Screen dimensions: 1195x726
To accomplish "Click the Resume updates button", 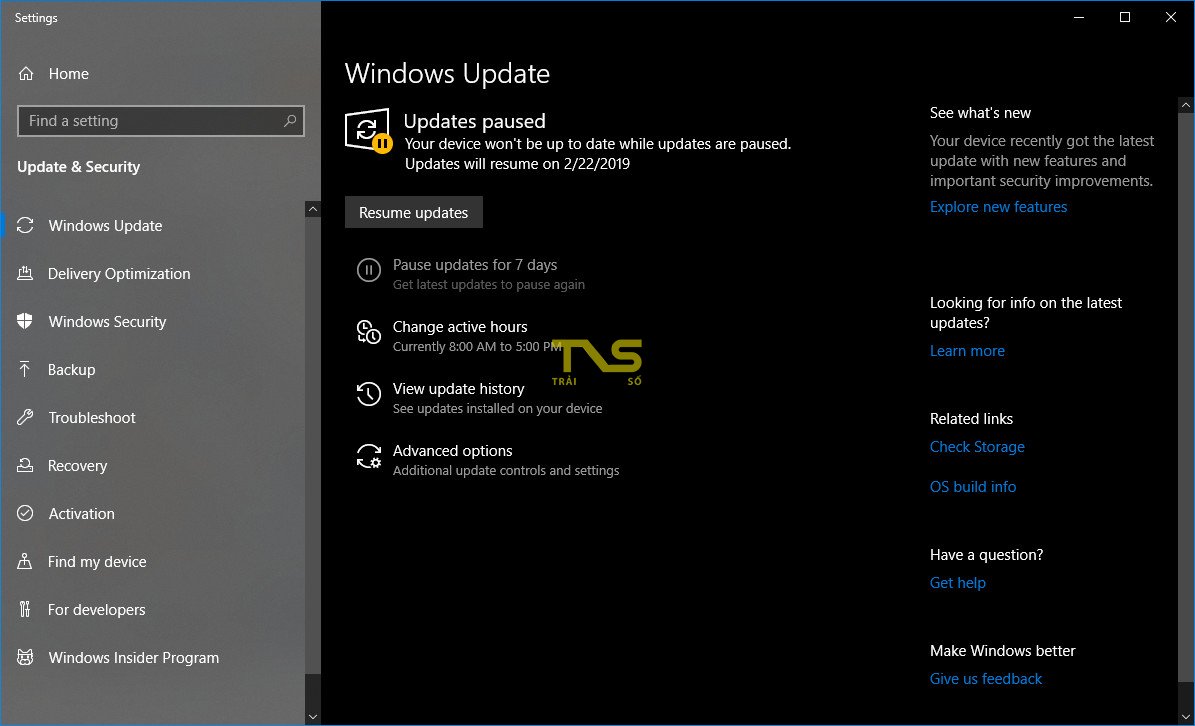I will 414,213.
